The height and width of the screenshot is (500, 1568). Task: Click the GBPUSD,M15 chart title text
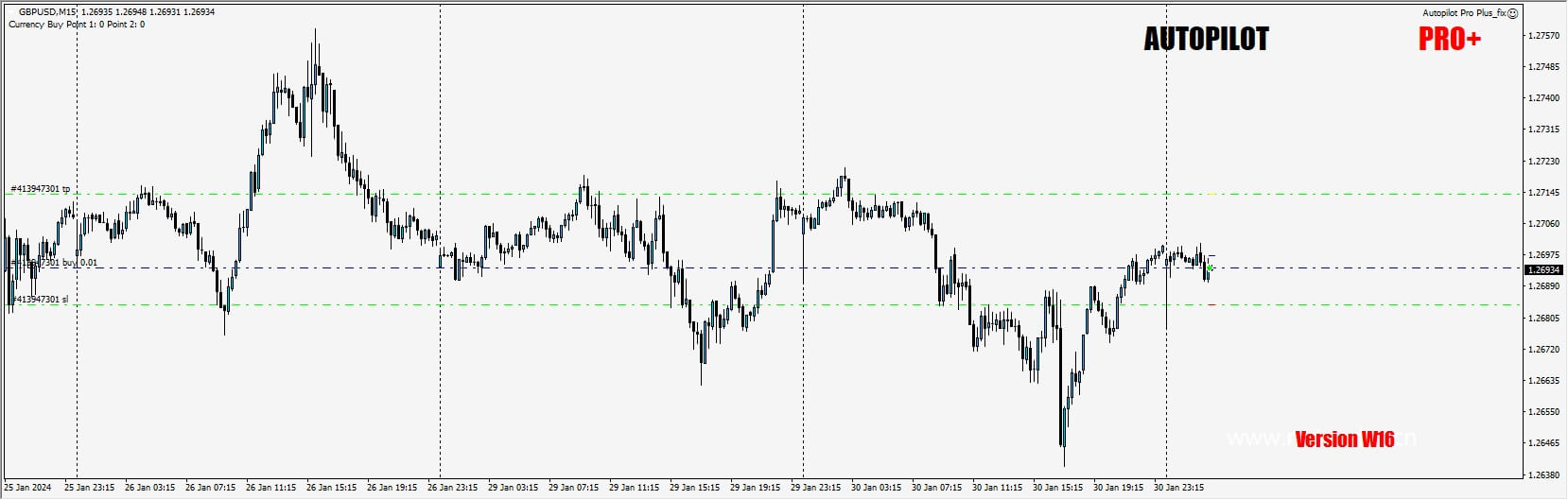(x=47, y=12)
